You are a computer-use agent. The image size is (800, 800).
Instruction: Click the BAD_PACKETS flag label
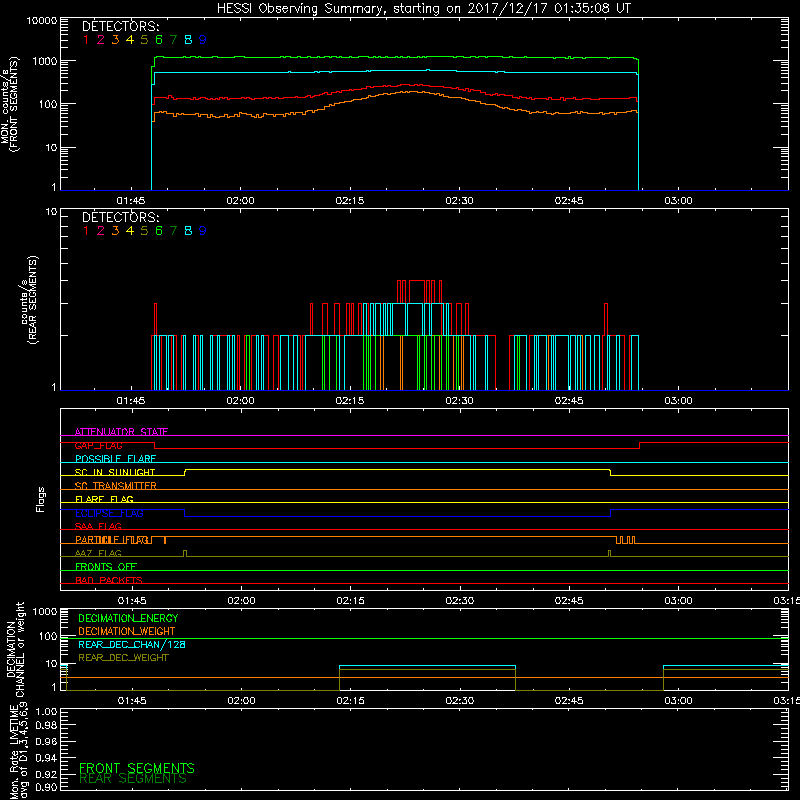click(x=109, y=580)
